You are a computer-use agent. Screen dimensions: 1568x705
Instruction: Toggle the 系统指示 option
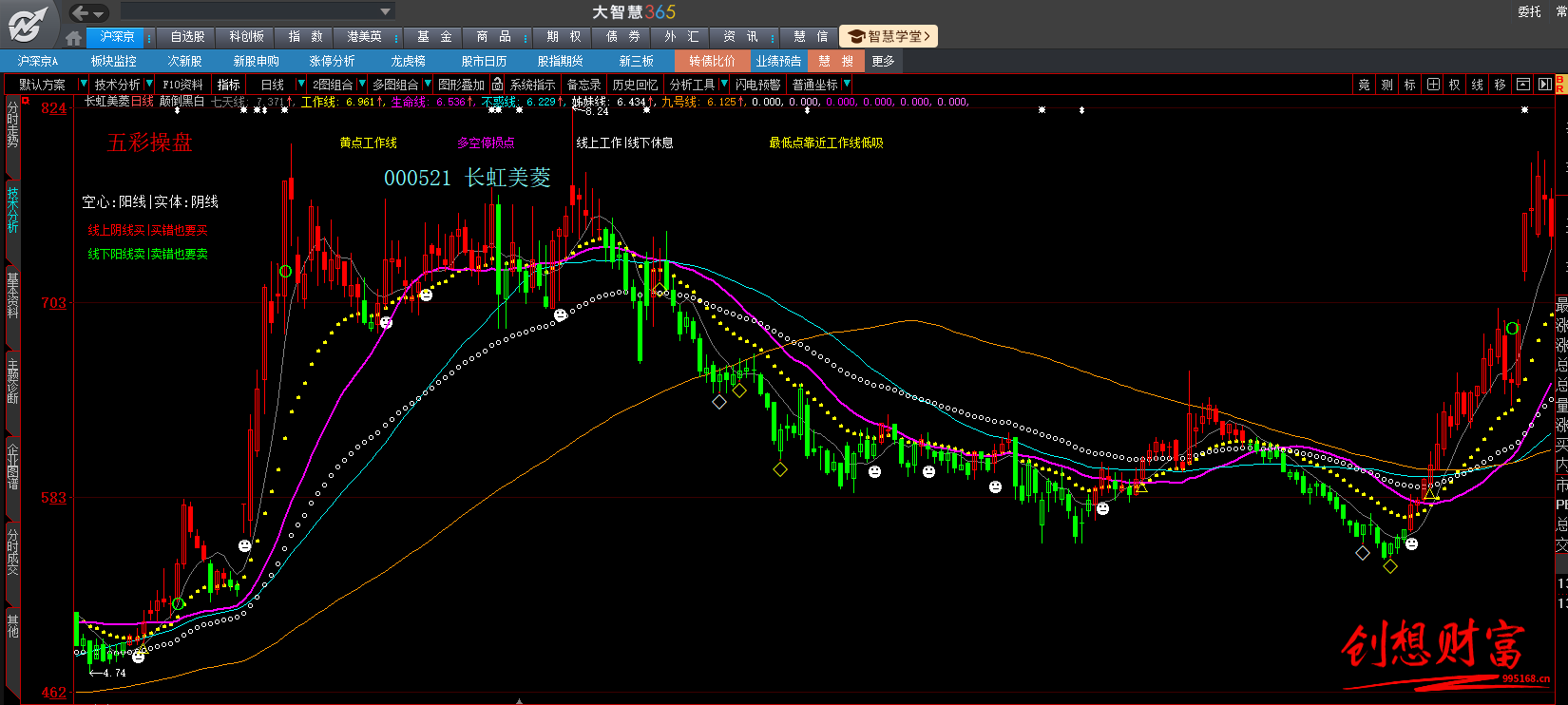point(533,85)
